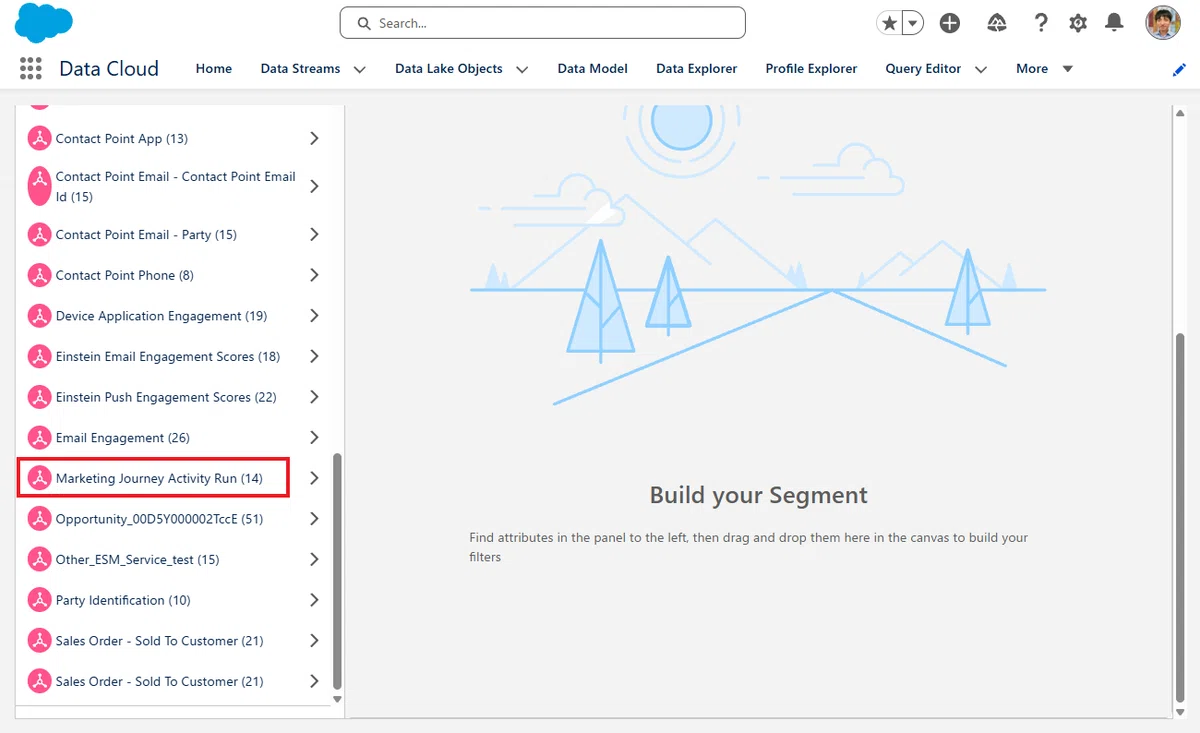Screen dimensions: 1200x733
Task: Expand Contact Point Email - Party chevron
Action: pos(314,234)
